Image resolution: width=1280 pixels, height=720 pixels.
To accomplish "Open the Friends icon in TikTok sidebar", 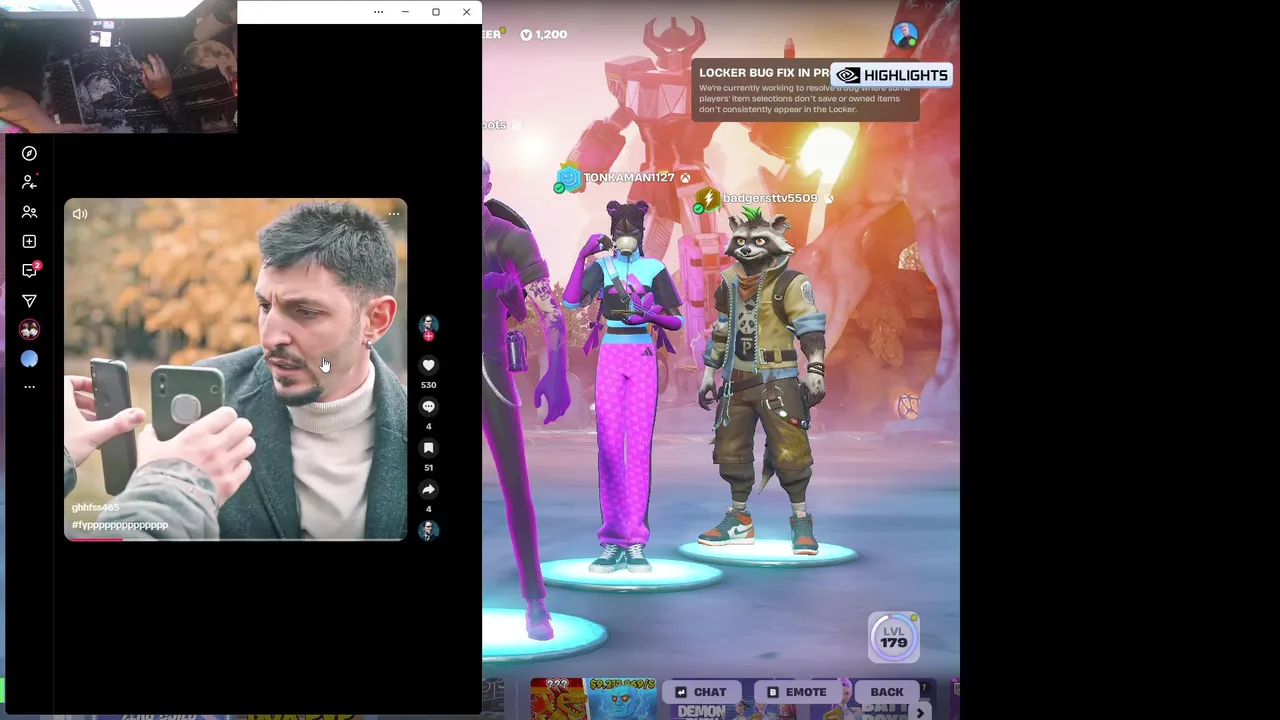I will [x=29, y=212].
